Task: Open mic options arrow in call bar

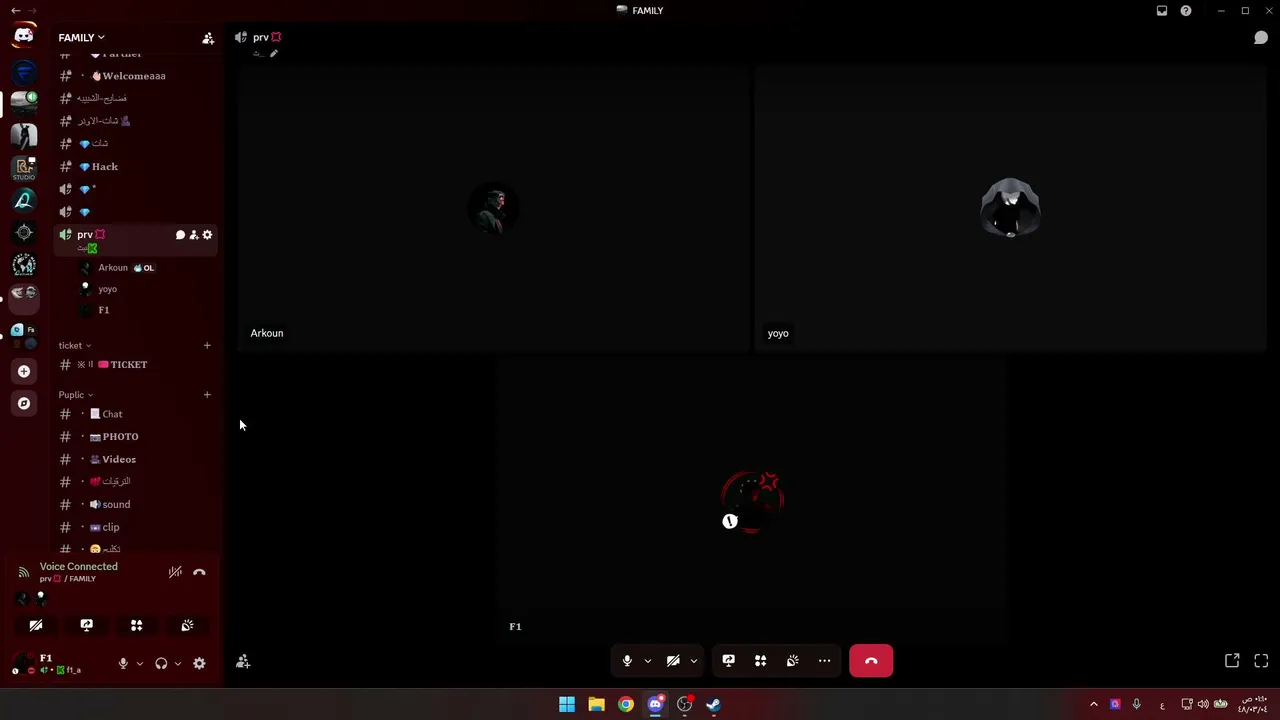Action: click(x=647, y=661)
